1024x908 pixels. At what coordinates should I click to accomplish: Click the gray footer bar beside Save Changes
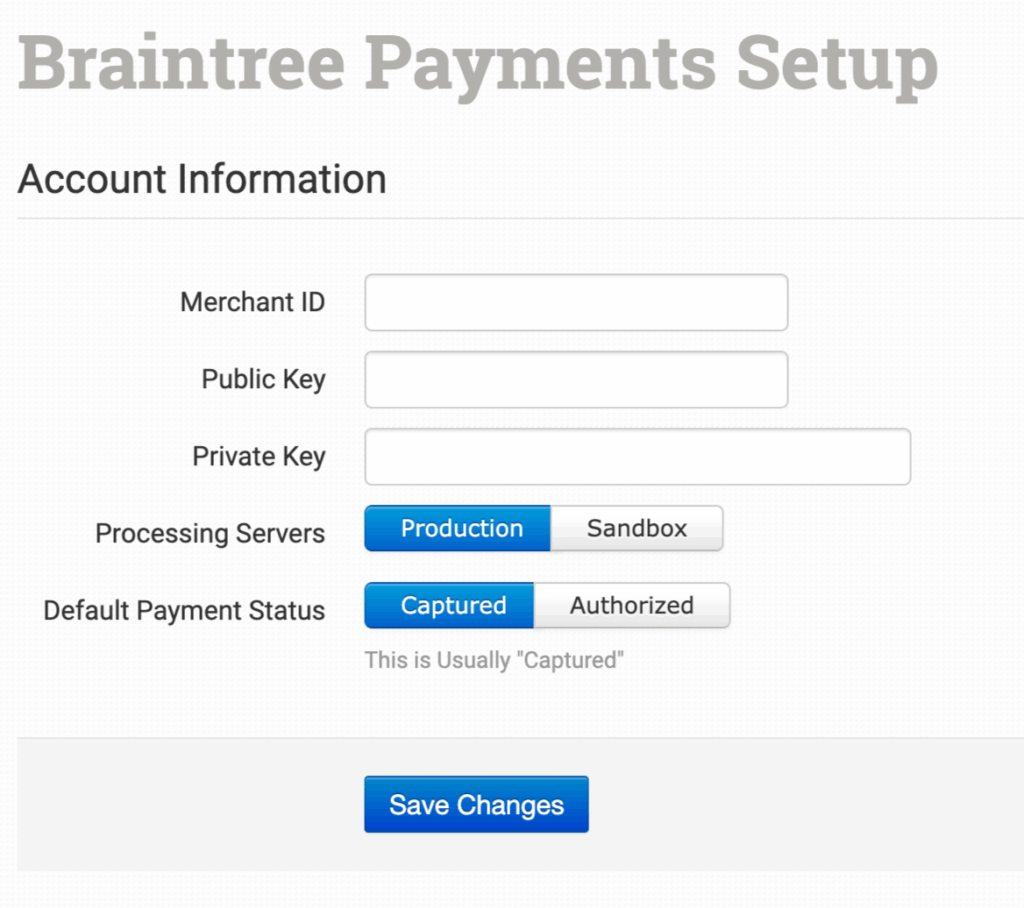[x=800, y=804]
